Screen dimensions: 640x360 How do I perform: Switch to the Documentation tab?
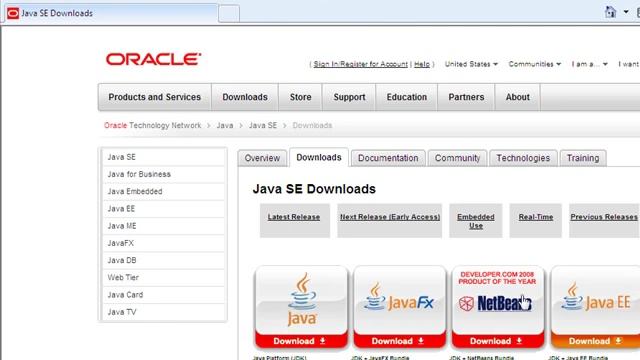tap(388, 158)
